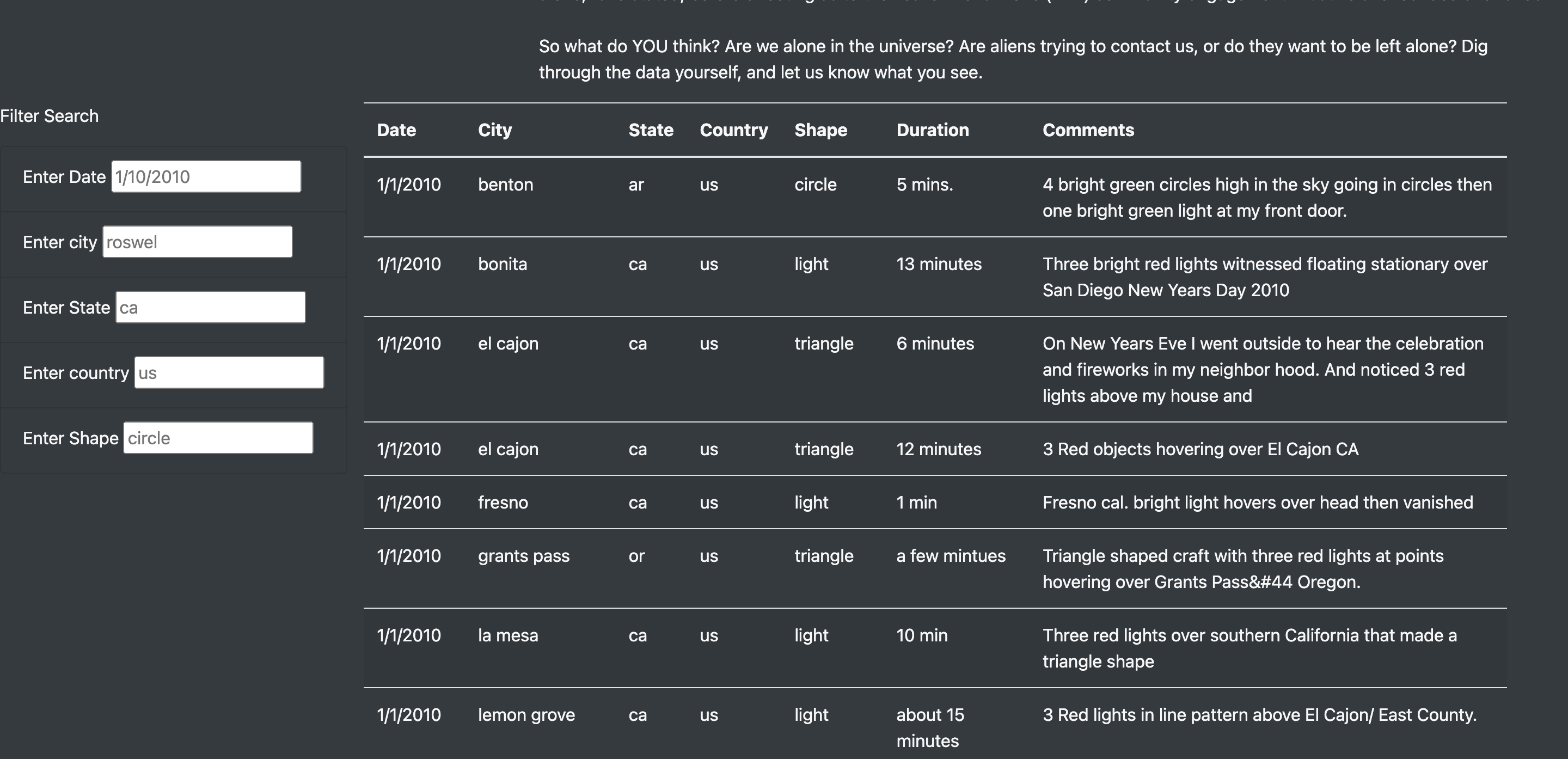Screen dimensions: 1568x759
Task: Click the Shape column header
Action: (820, 130)
